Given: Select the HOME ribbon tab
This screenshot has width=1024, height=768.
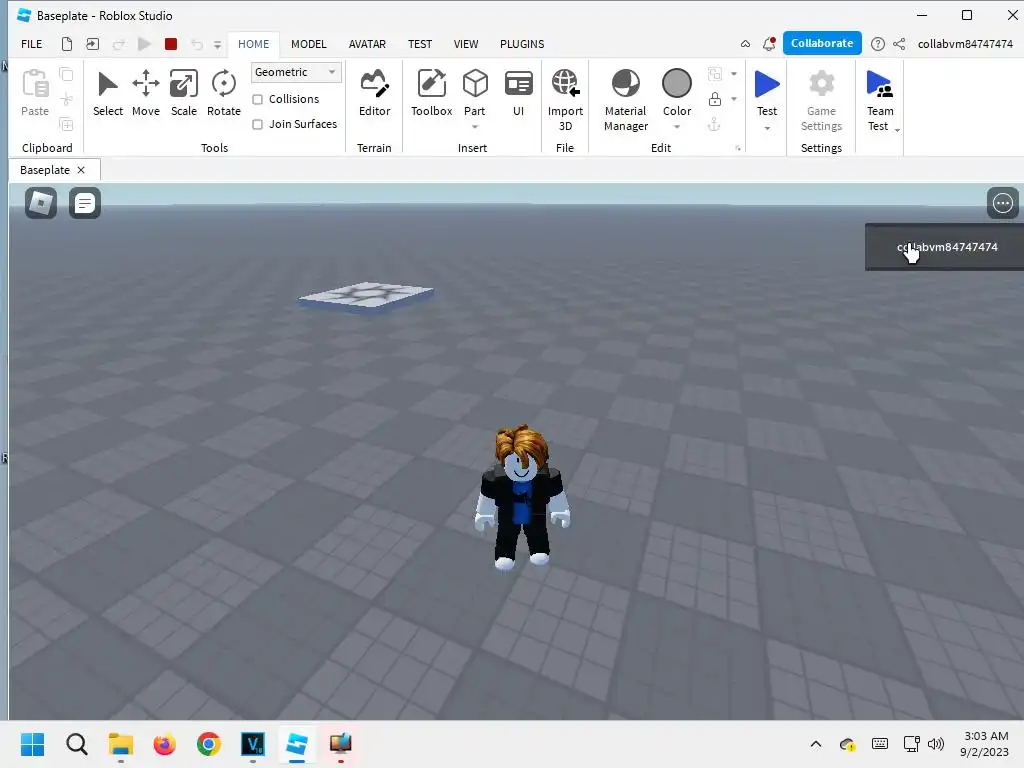Looking at the screenshot, I should pyautogui.click(x=253, y=44).
